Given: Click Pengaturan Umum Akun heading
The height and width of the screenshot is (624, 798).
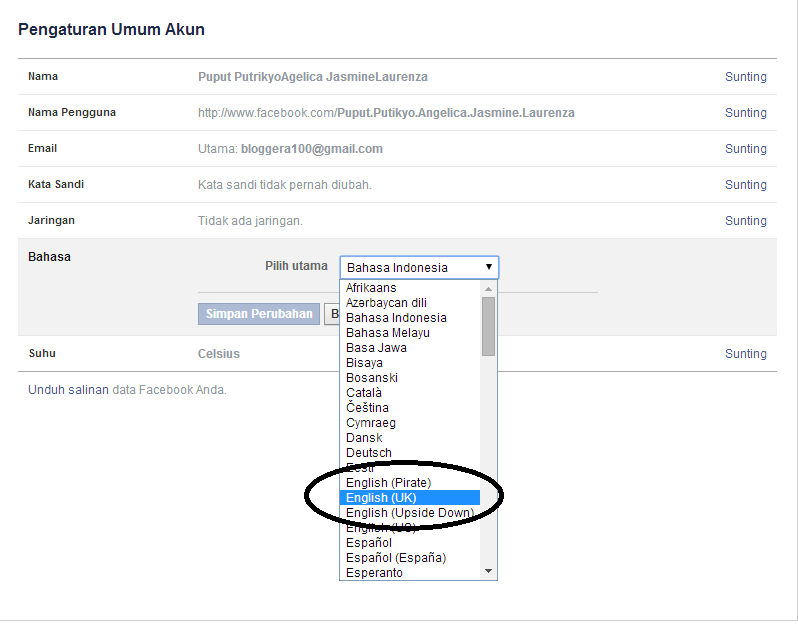Looking at the screenshot, I should point(111,30).
